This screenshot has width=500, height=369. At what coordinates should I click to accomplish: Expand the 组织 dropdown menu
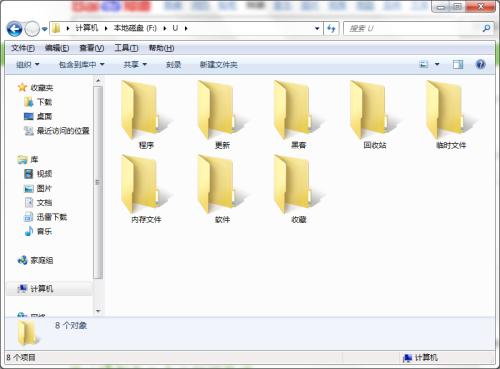[28, 65]
